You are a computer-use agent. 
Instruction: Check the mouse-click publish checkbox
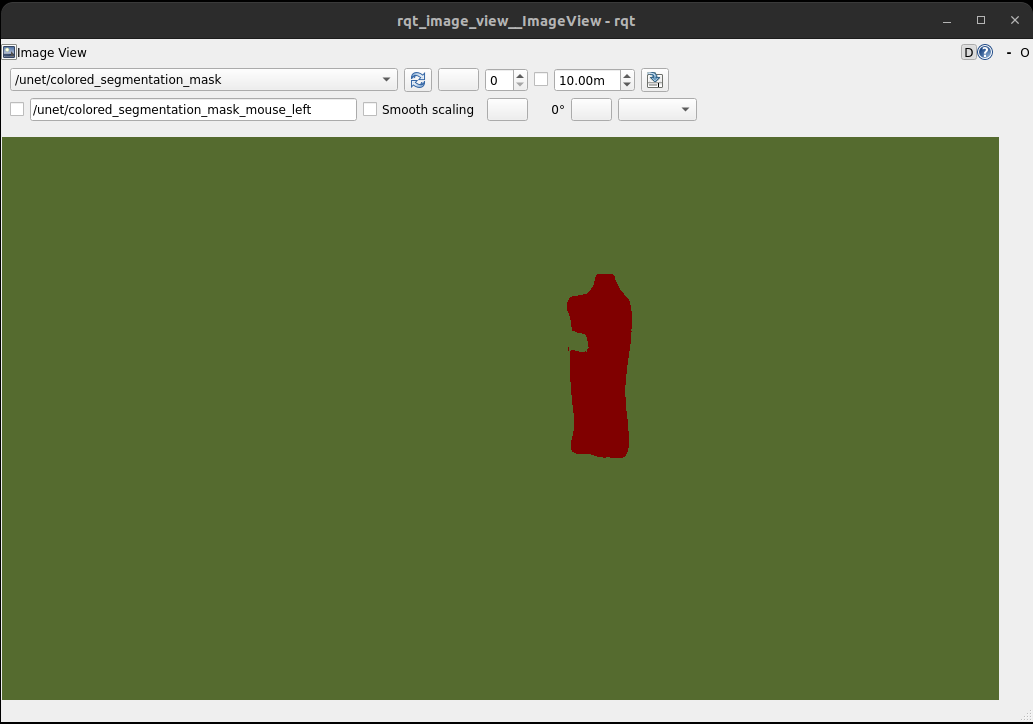[17, 109]
